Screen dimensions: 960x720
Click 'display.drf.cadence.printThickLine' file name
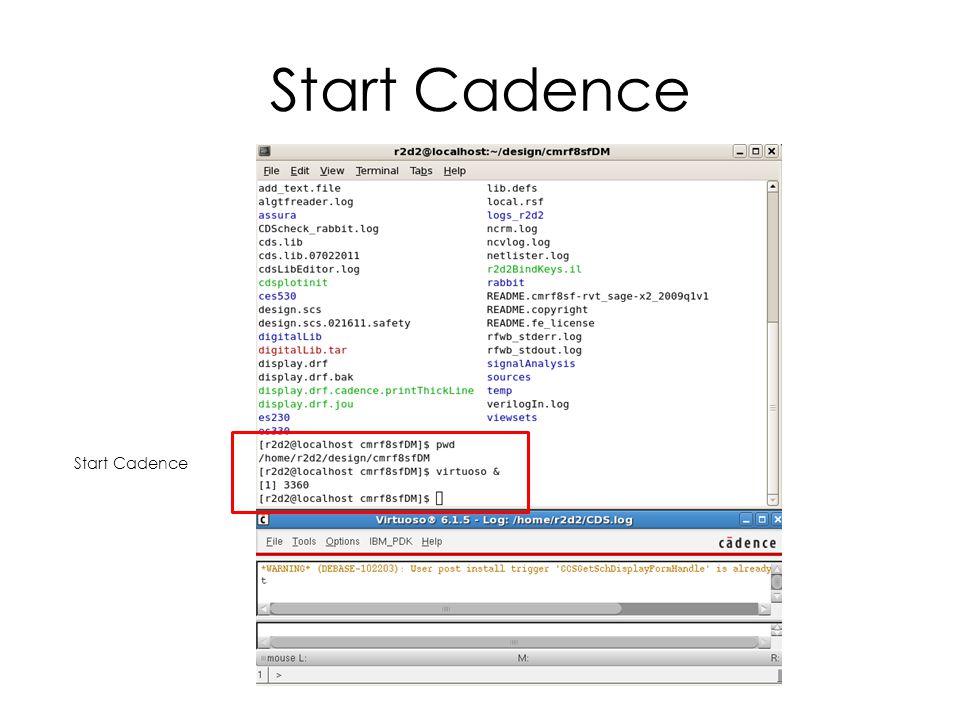(366, 391)
